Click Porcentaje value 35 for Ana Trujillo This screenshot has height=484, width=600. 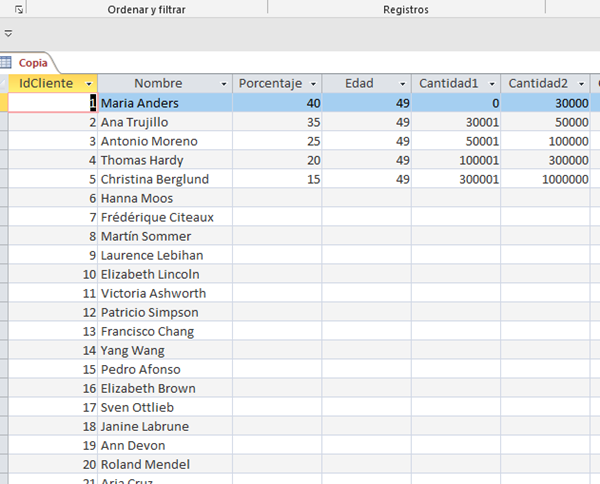tap(277, 122)
